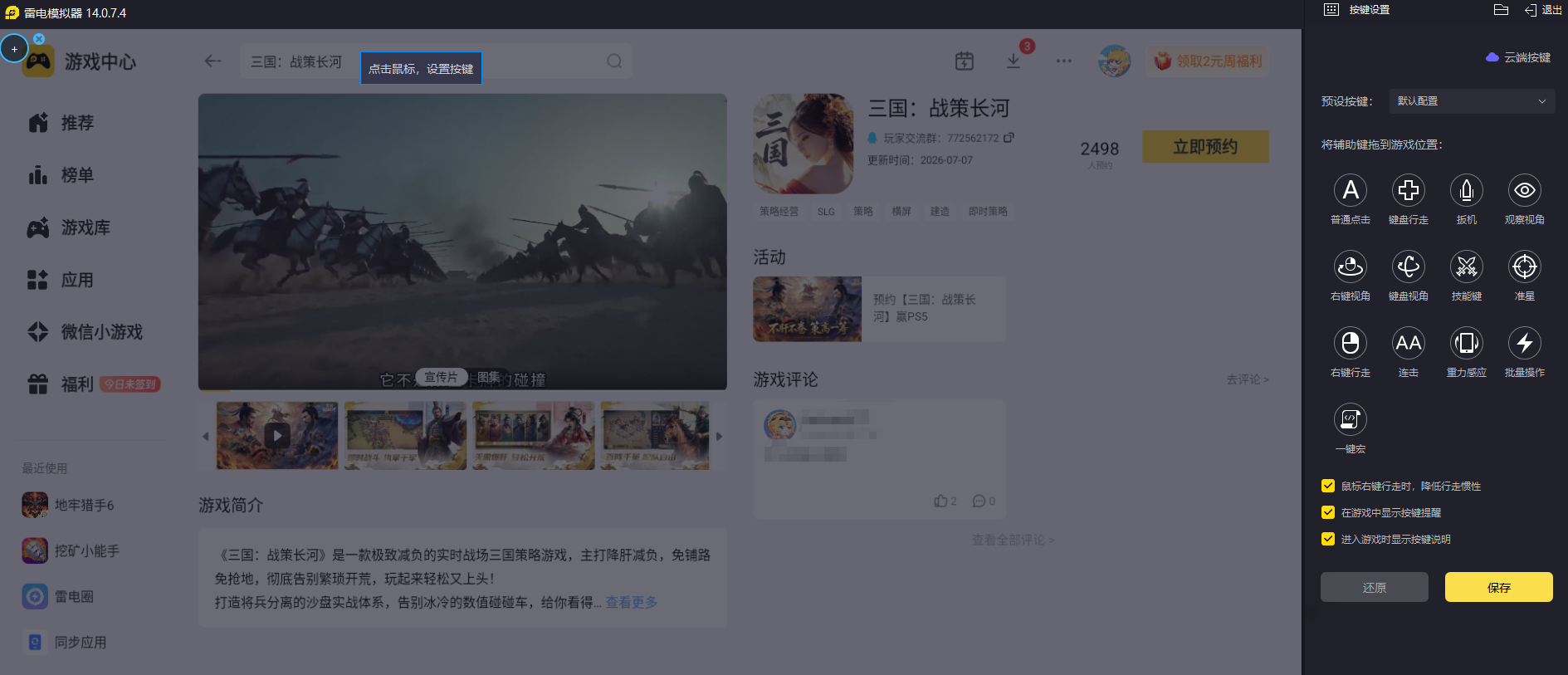Go back with the left arrow icon
Screen dimensions: 1568x675
coord(212,61)
